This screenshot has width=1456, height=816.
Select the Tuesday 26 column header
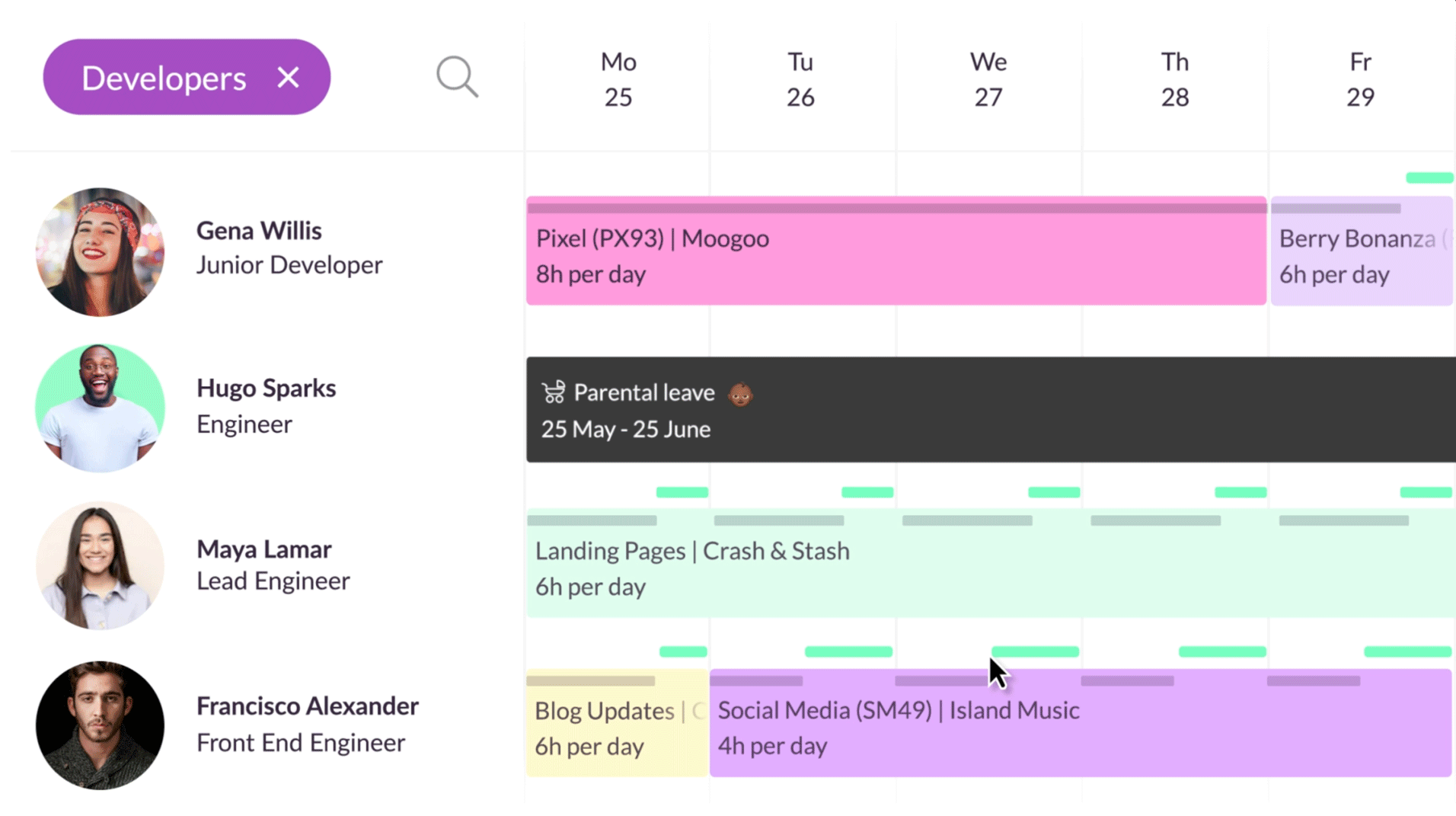click(800, 79)
